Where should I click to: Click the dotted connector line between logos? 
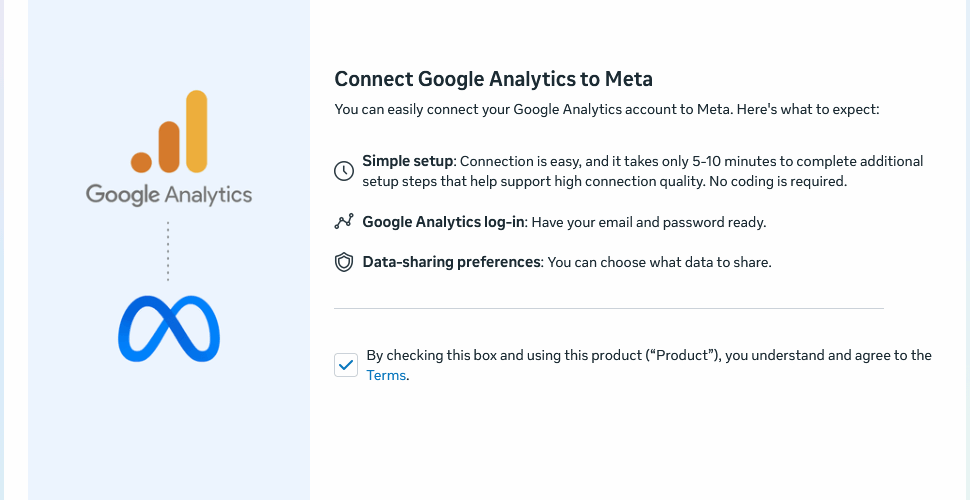(168, 251)
